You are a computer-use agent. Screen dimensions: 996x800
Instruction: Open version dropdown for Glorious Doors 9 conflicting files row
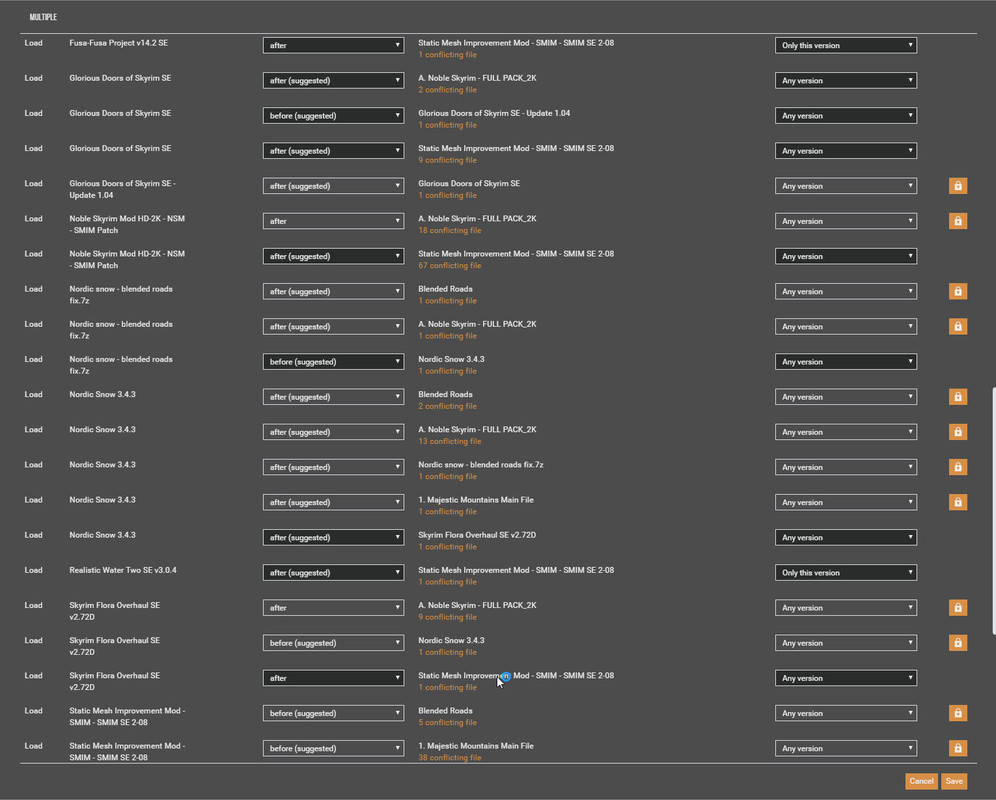coord(845,151)
